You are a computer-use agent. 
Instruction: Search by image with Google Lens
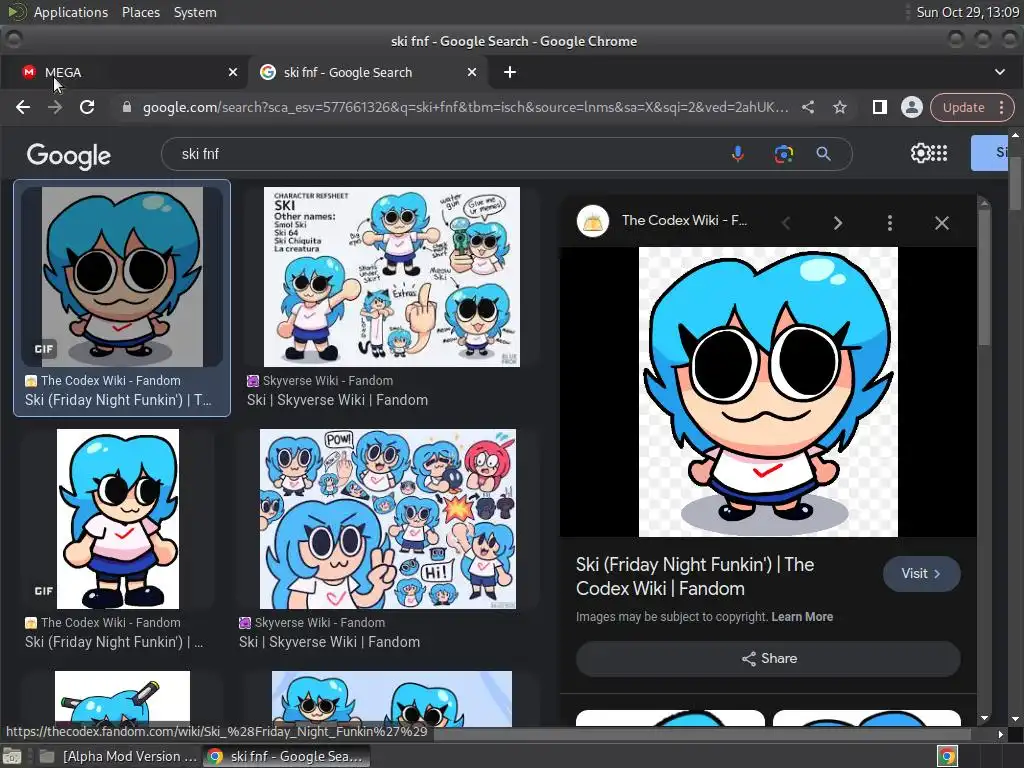(x=784, y=154)
